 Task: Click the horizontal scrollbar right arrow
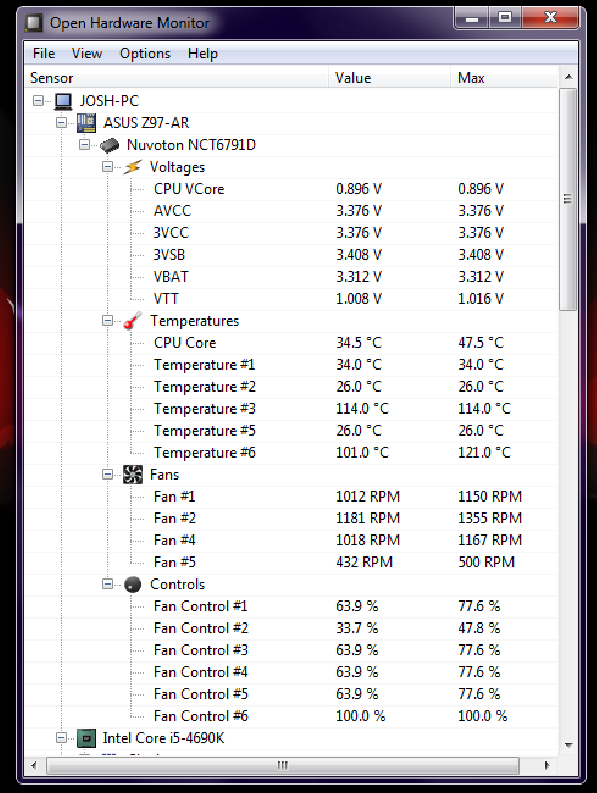tap(547, 765)
